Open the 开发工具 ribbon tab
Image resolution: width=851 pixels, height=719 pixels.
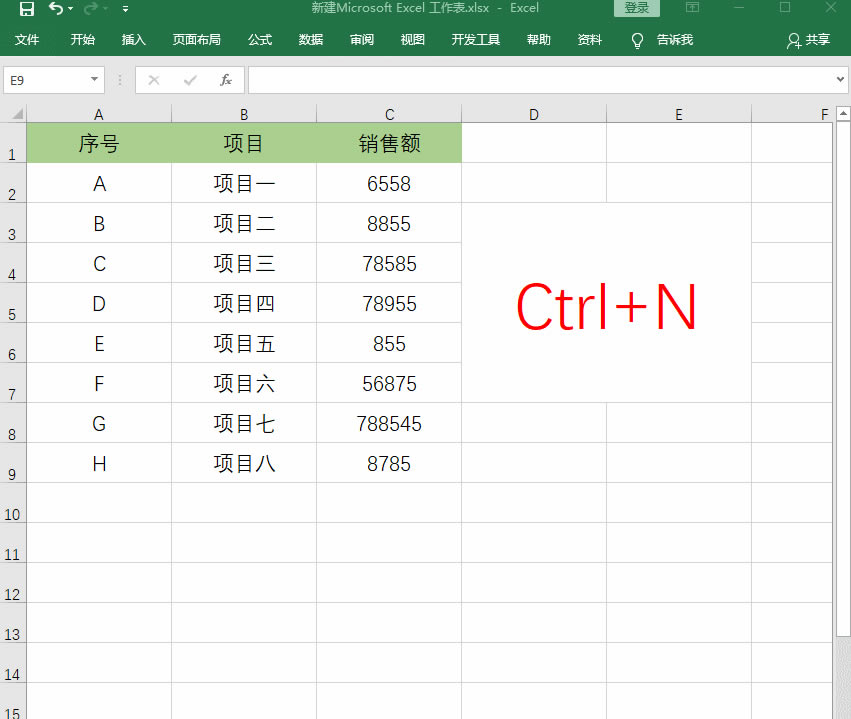[x=475, y=40]
